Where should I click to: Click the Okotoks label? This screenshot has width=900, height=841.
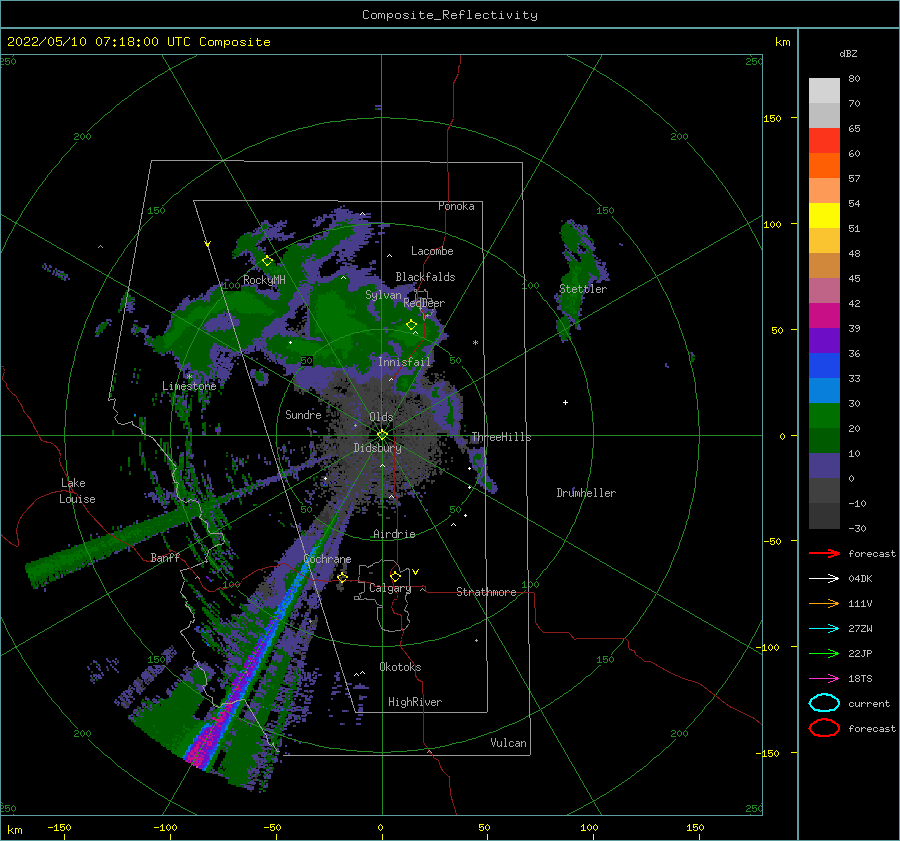pos(400,667)
